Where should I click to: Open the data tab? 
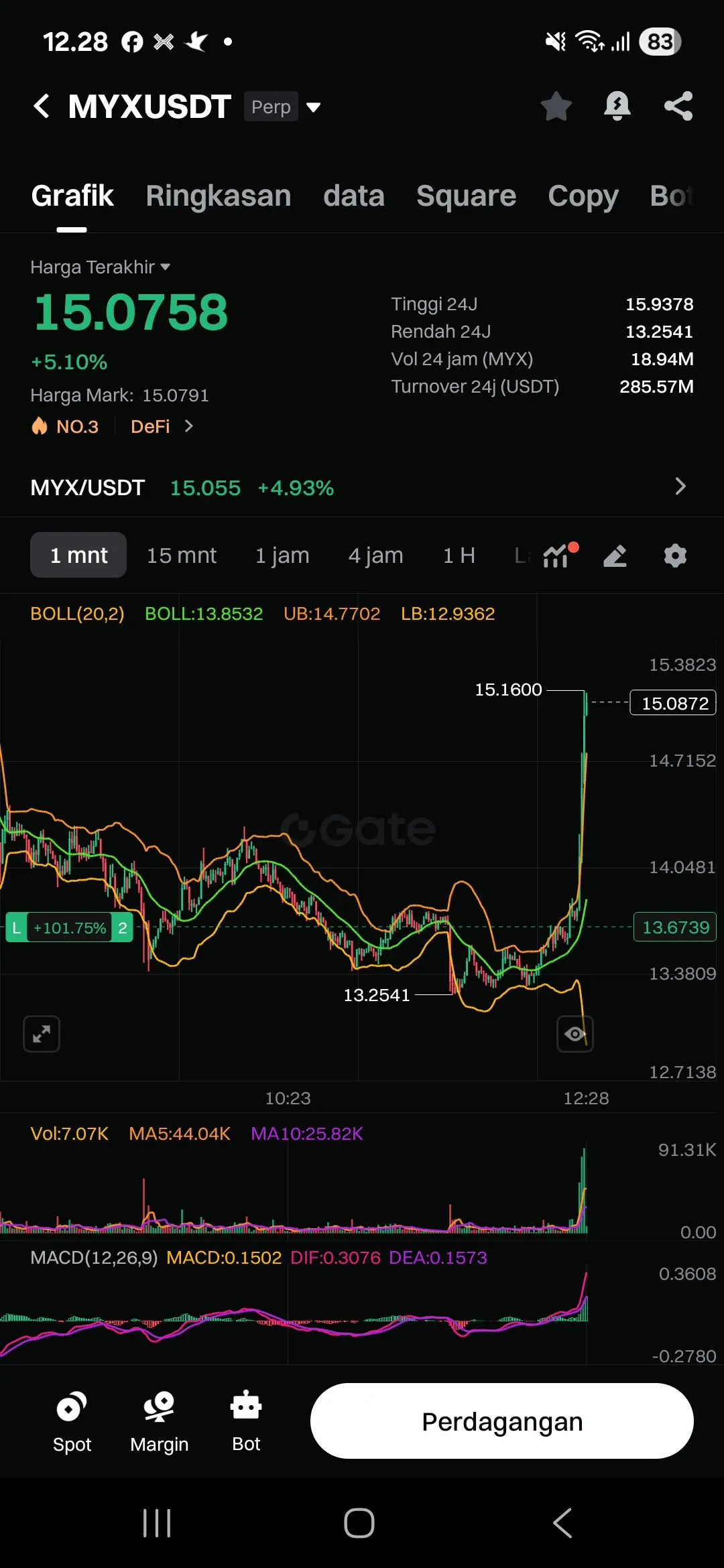click(x=354, y=196)
